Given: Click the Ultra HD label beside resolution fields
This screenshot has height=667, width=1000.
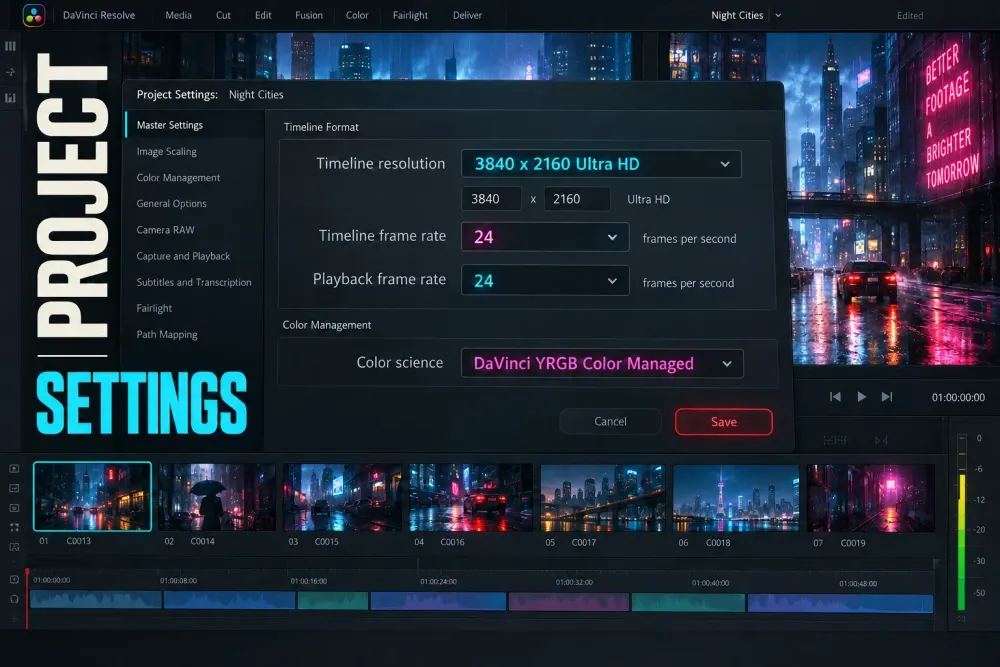Looking at the screenshot, I should 649,200.
